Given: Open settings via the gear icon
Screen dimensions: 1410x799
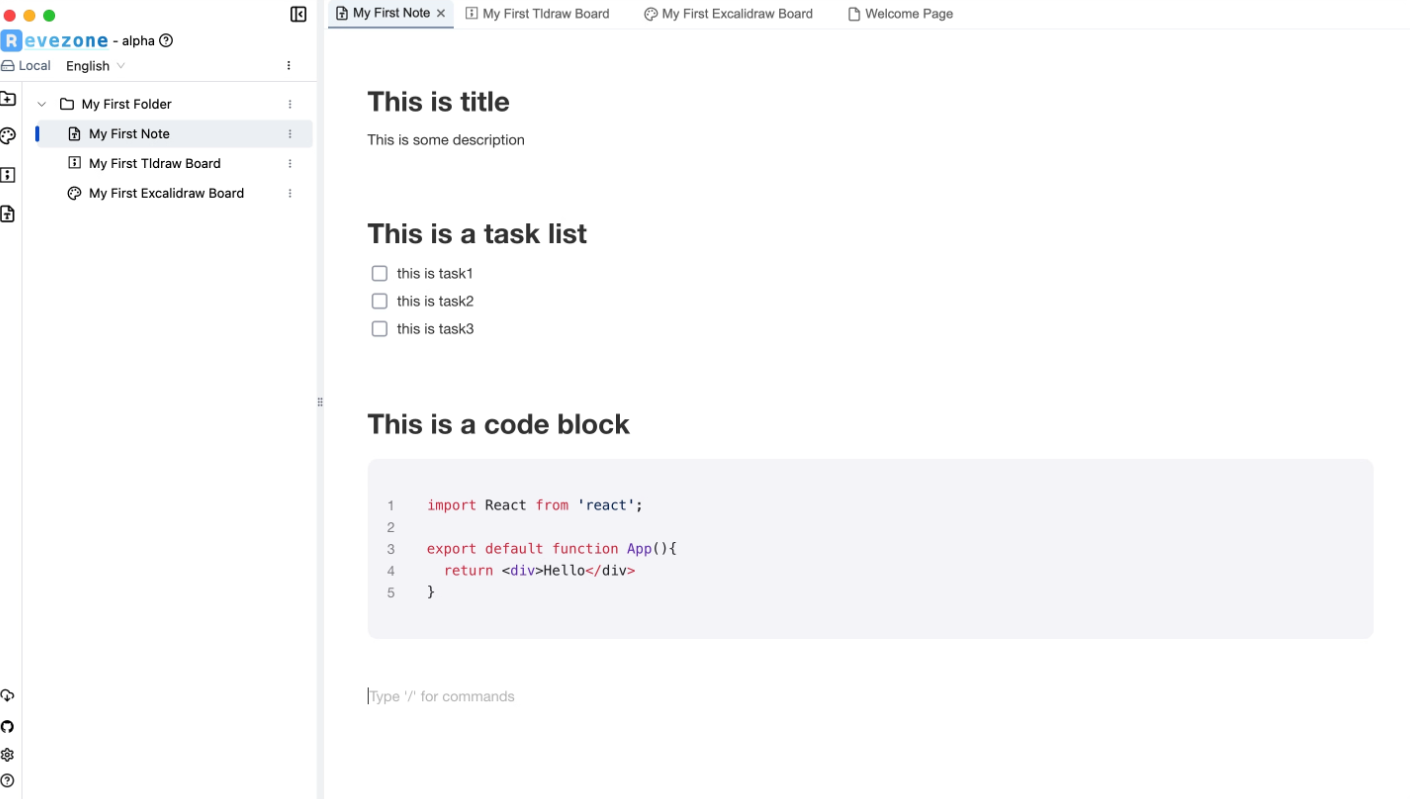Looking at the screenshot, I should pyautogui.click(x=8, y=755).
